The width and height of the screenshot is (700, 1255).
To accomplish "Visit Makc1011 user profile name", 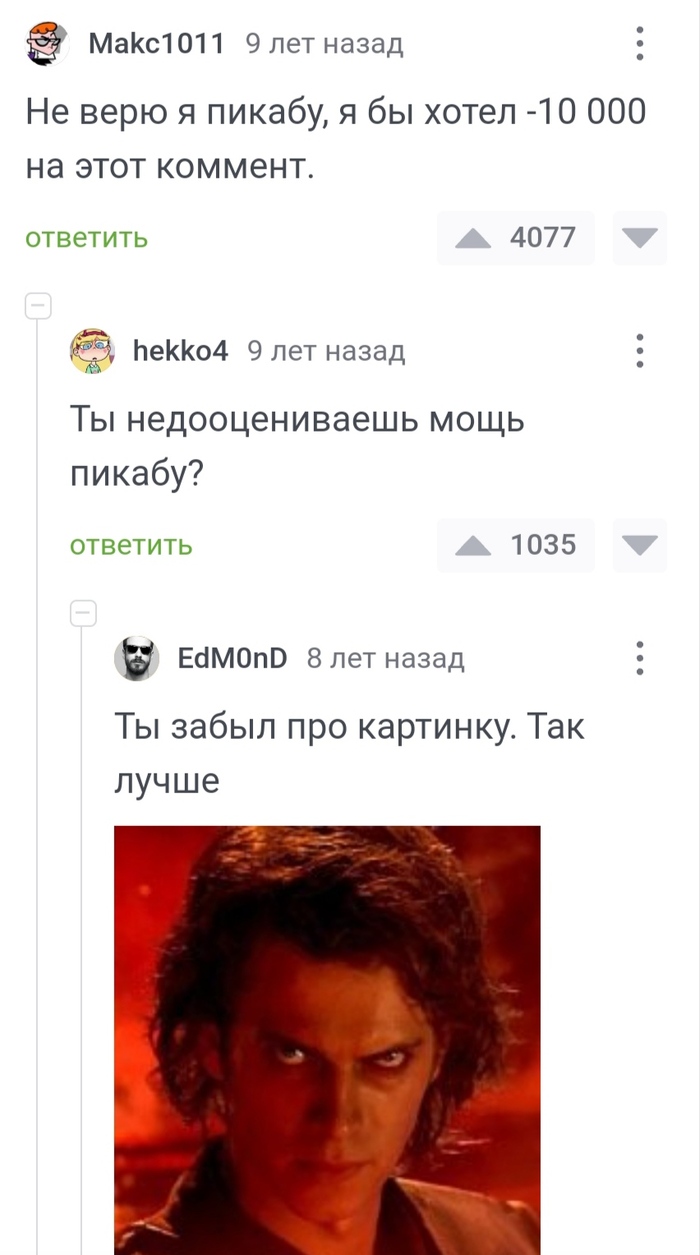I will [156, 43].
